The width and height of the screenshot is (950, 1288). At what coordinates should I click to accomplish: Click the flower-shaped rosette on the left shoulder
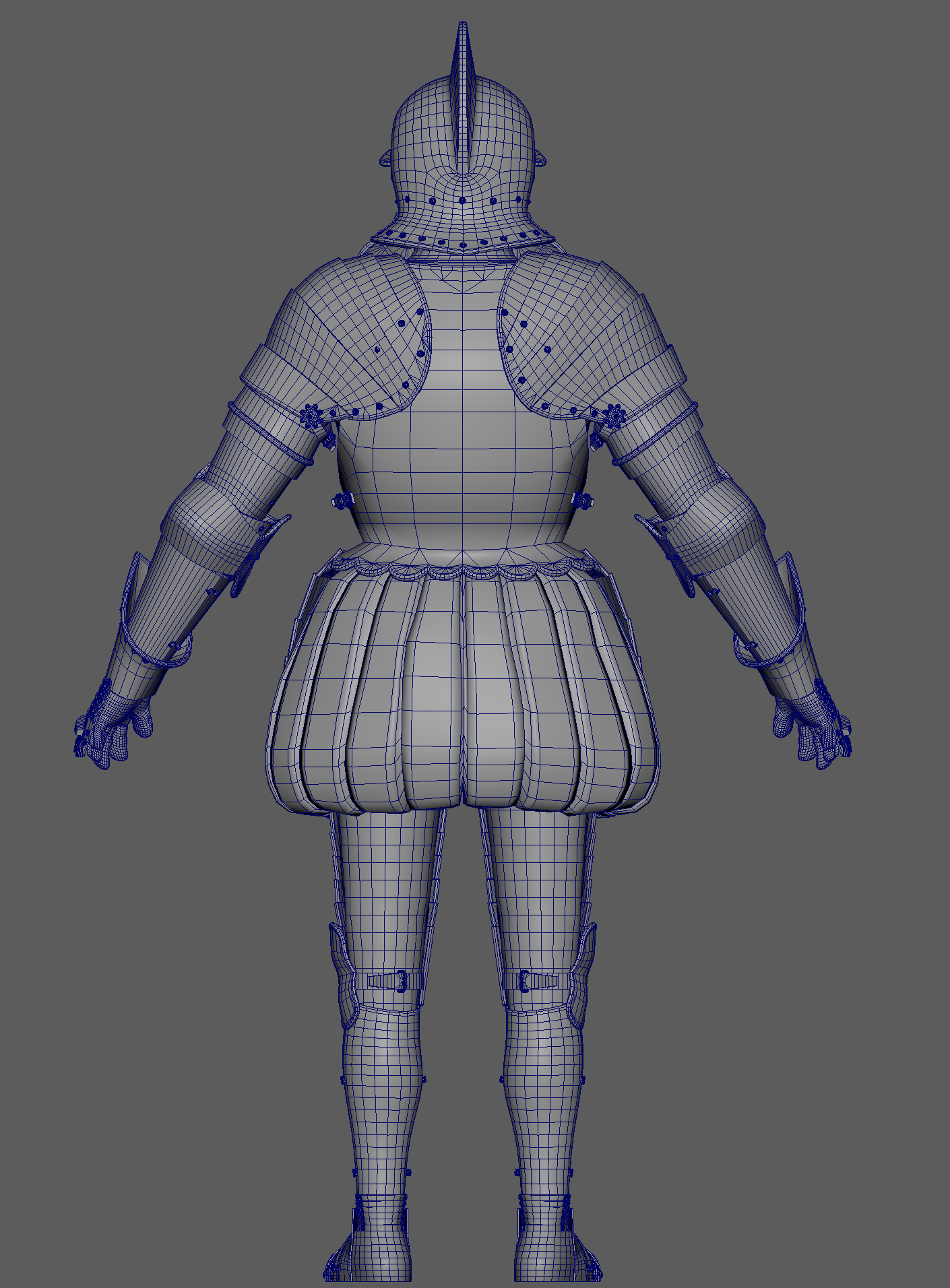[311, 416]
